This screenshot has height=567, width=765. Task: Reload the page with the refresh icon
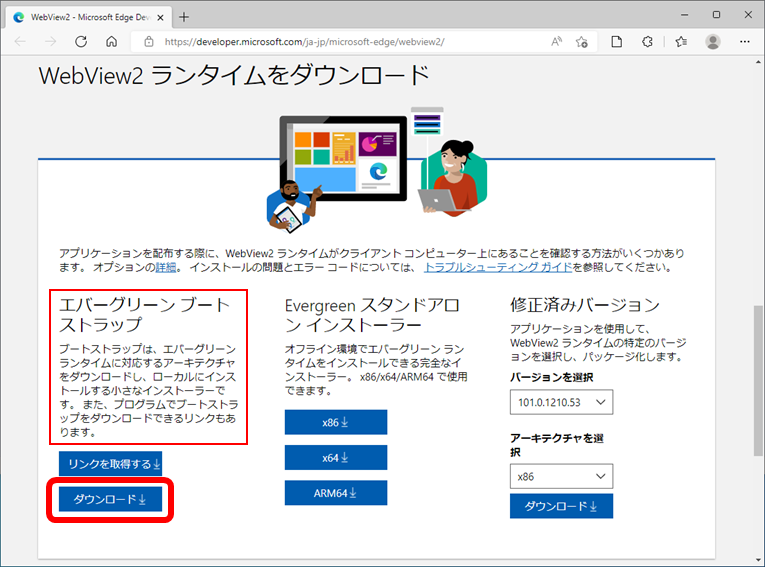coord(81,41)
